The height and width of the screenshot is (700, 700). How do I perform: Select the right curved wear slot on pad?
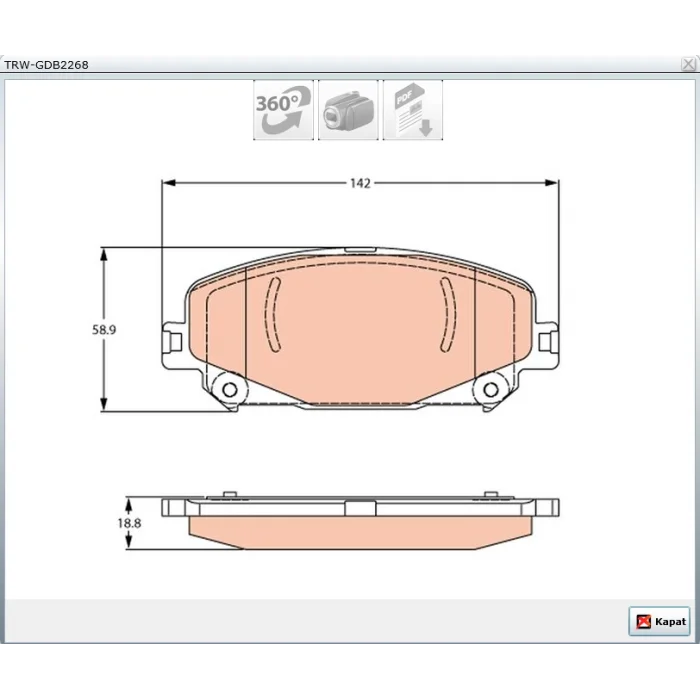tap(448, 314)
